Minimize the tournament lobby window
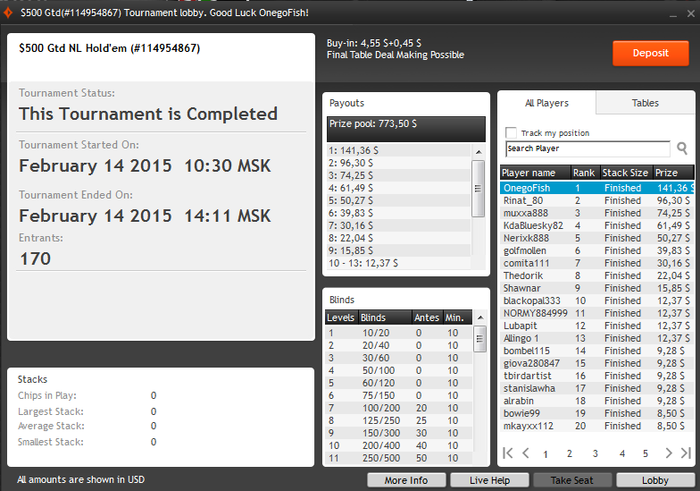This screenshot has height=491, width=700. [x=673, y=15]
